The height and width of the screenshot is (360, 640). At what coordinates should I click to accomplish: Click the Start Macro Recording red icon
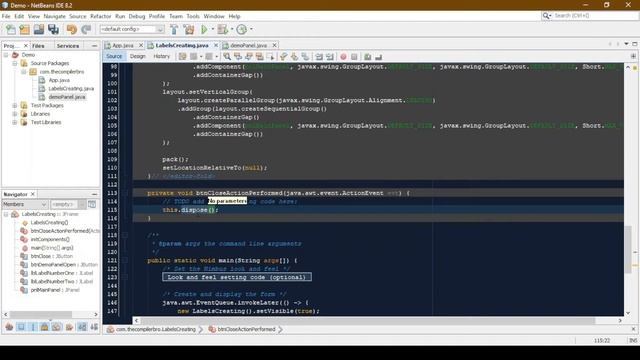(x=343, y=57)
